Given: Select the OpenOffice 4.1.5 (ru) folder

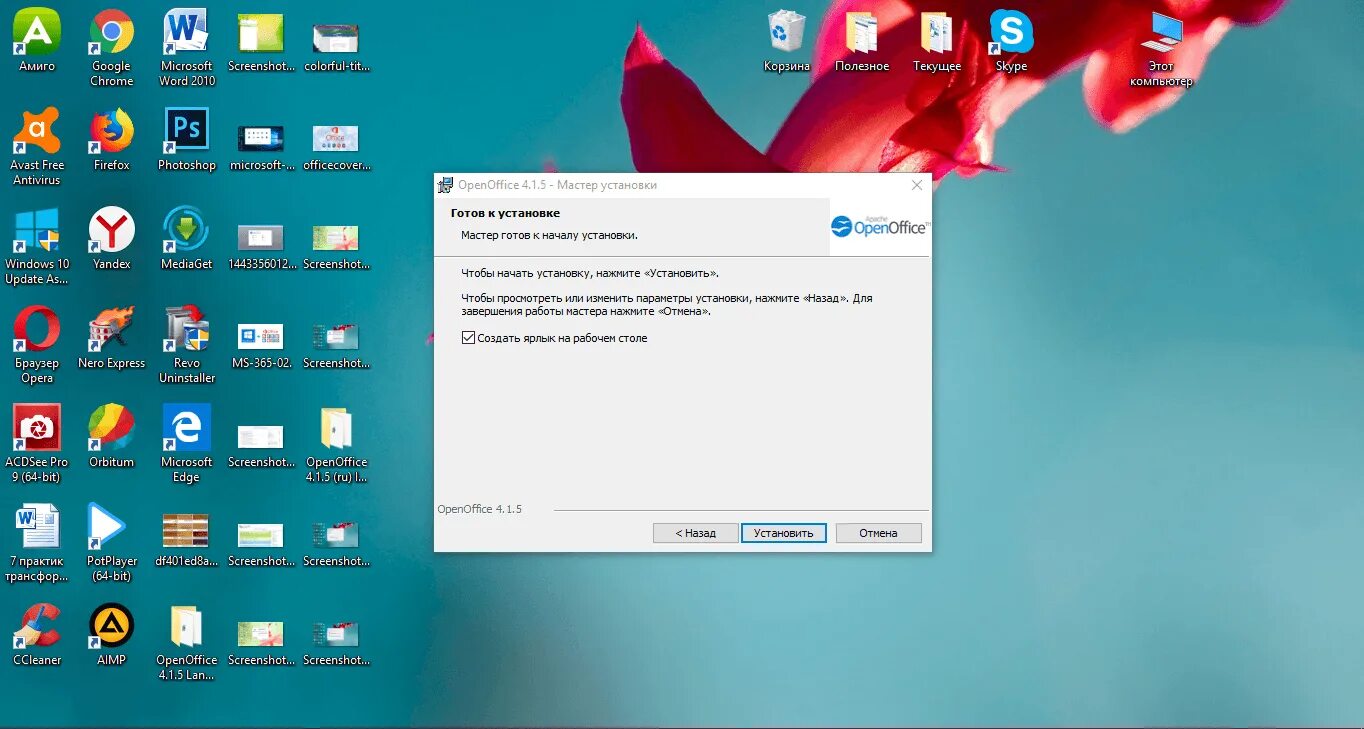Looking at the screenshot, I should pyautogui.click(x=336, y=444).
